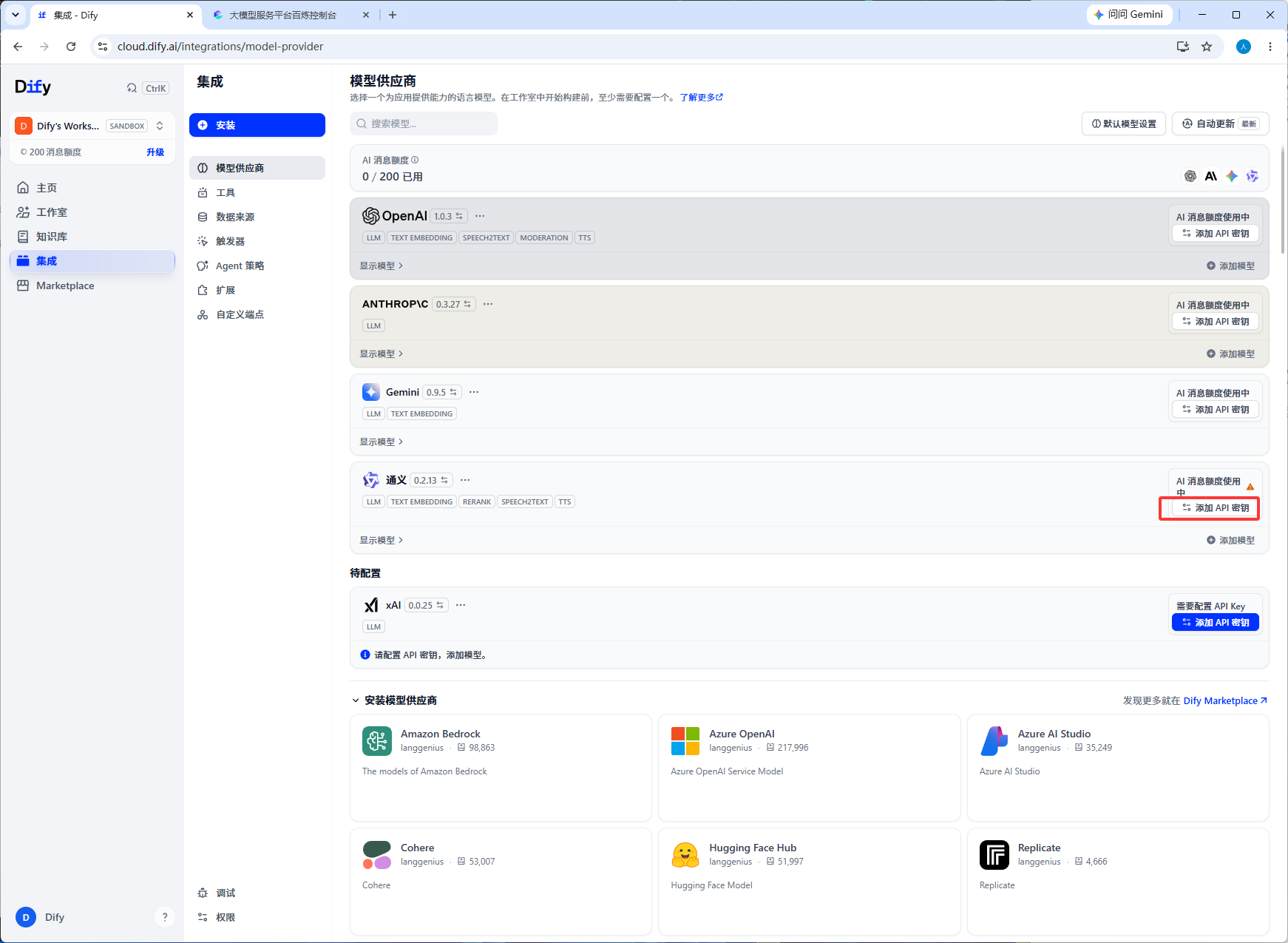Click the OpenAI provider logo
1288x943 pixels.
pyautogui.click(x=395, y=216)
